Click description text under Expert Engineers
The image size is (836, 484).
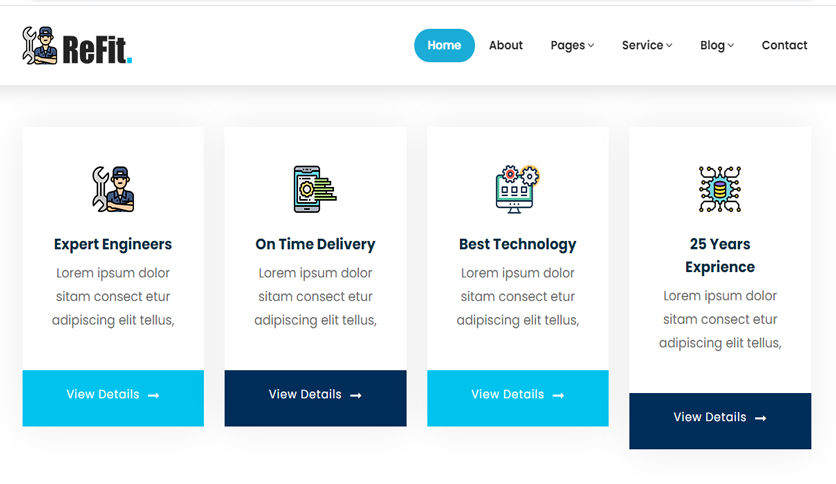pyautogui.click(x=113, y=296)
